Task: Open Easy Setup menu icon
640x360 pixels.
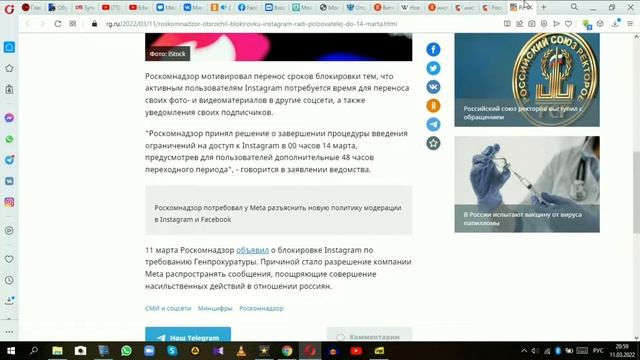Action: [630, 24]
